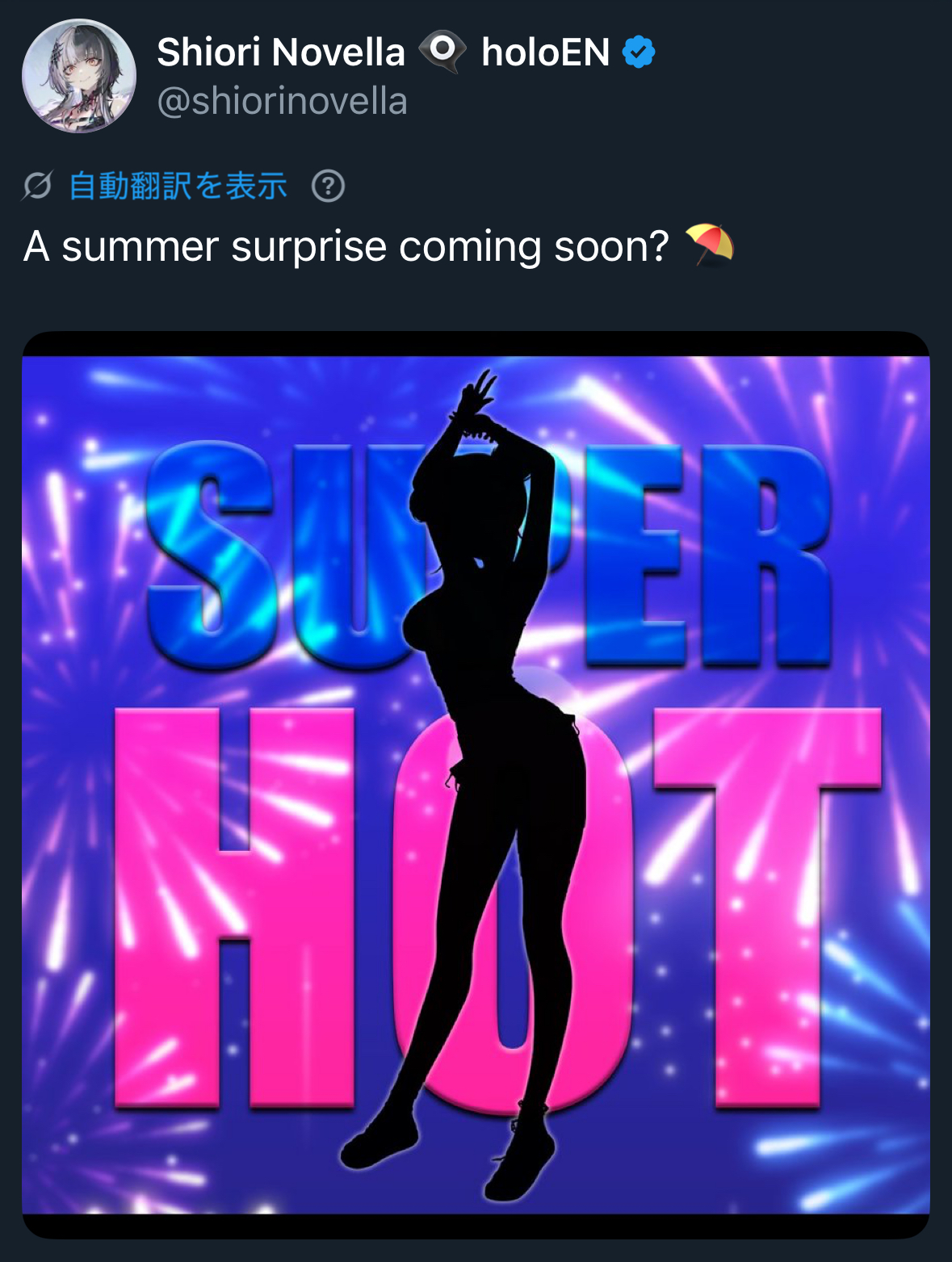Click the eye emoji in the display name
This screenshot has height=1262, width=952.
click(442, 52)
